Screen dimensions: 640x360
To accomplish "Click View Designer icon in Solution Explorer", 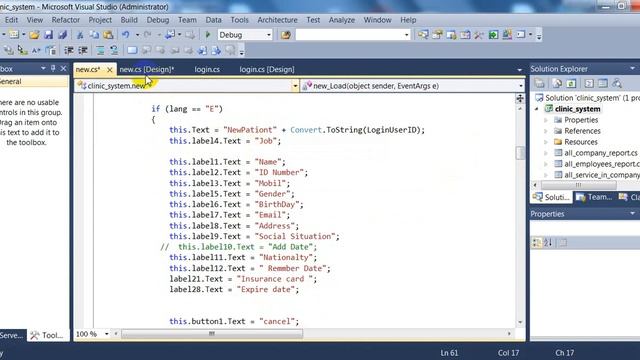I will point(603,83).
